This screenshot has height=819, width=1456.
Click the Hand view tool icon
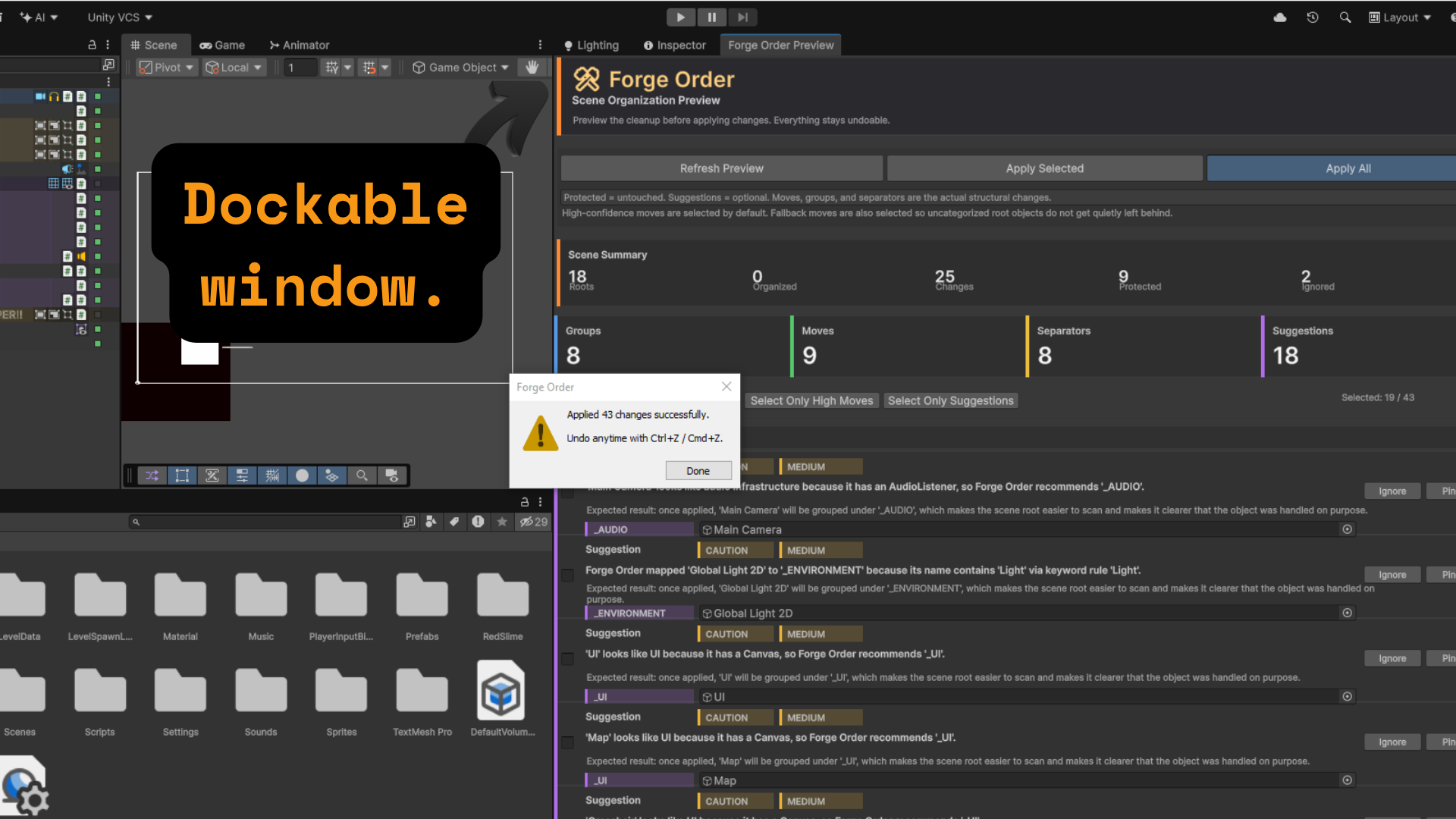click(532, 67)
